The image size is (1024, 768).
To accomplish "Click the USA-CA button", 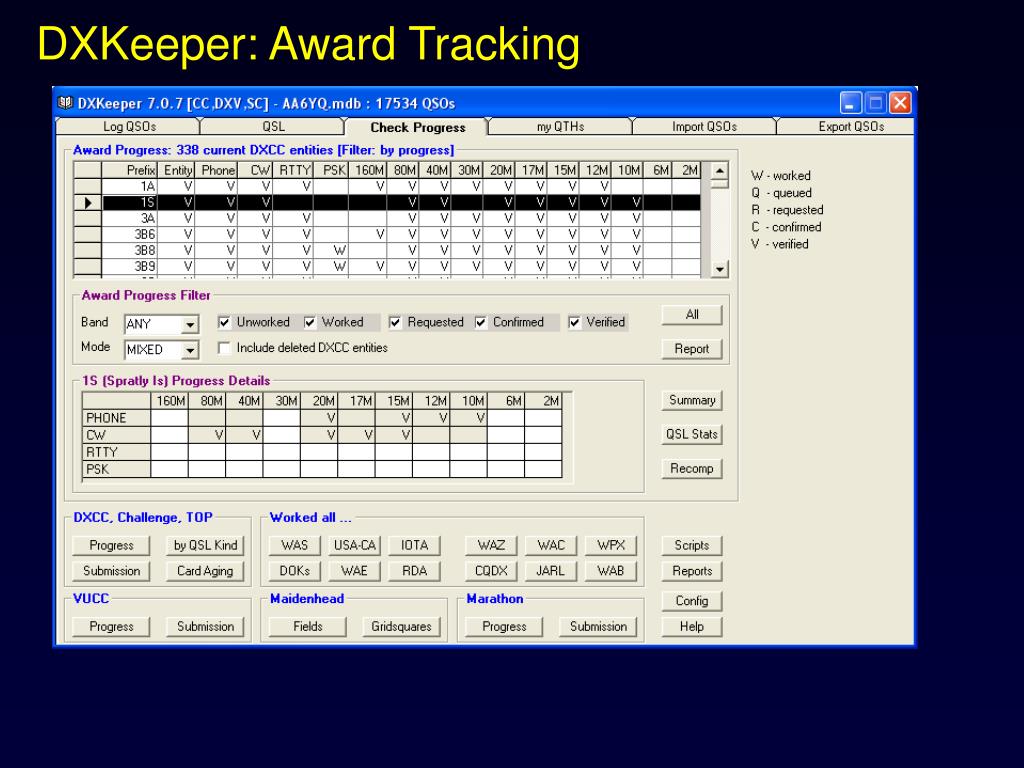I will click(355, 545).
